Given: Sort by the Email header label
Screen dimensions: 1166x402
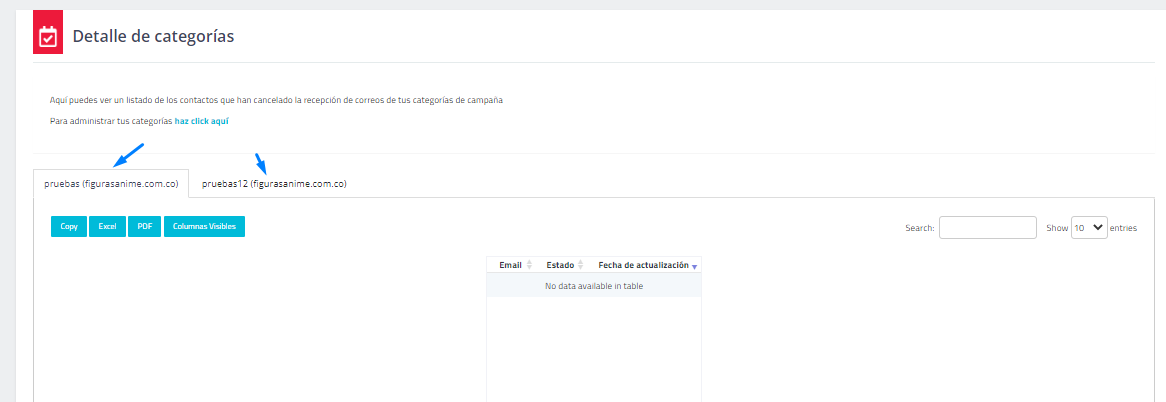Looking at the screenshot, I should pos(510,265).
